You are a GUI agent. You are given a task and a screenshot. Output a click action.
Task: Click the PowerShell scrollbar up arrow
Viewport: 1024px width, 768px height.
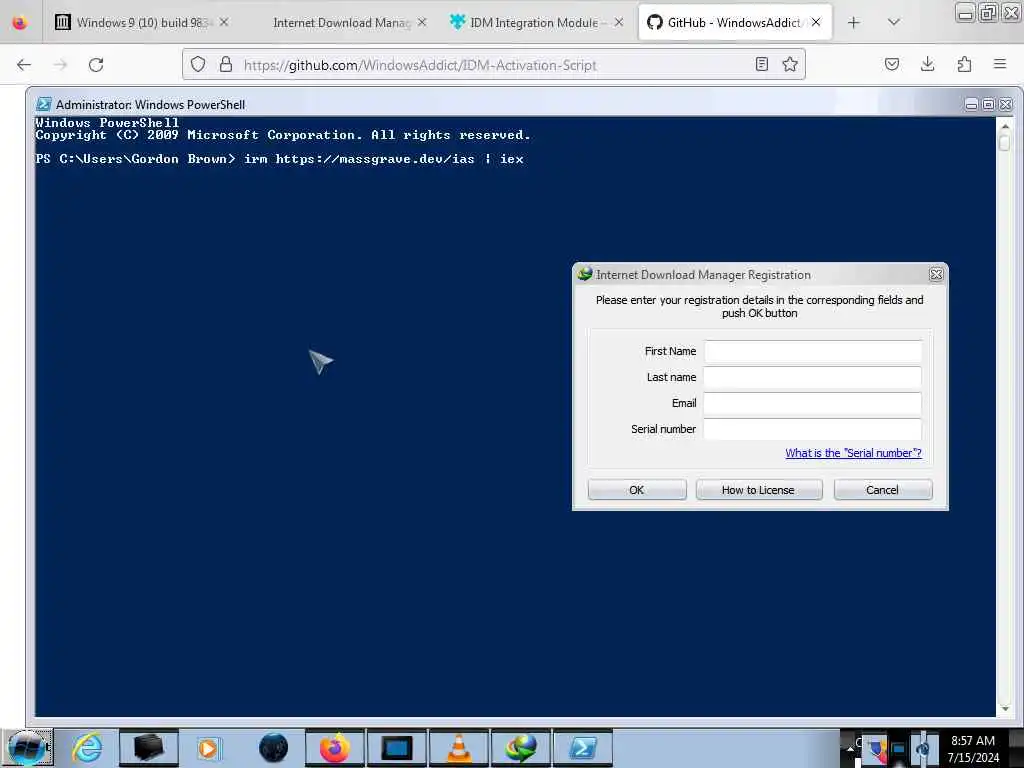click(1004, 127)
